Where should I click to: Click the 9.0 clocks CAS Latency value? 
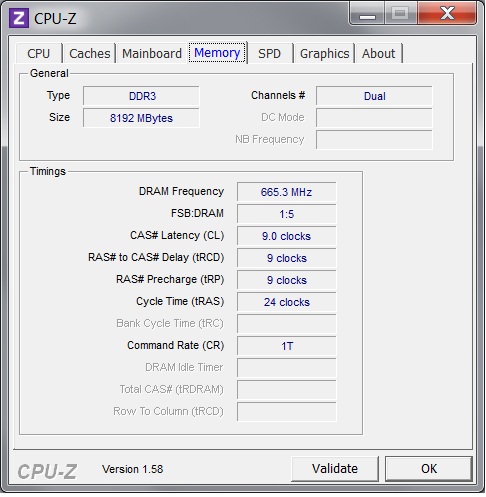click(287, 236)
